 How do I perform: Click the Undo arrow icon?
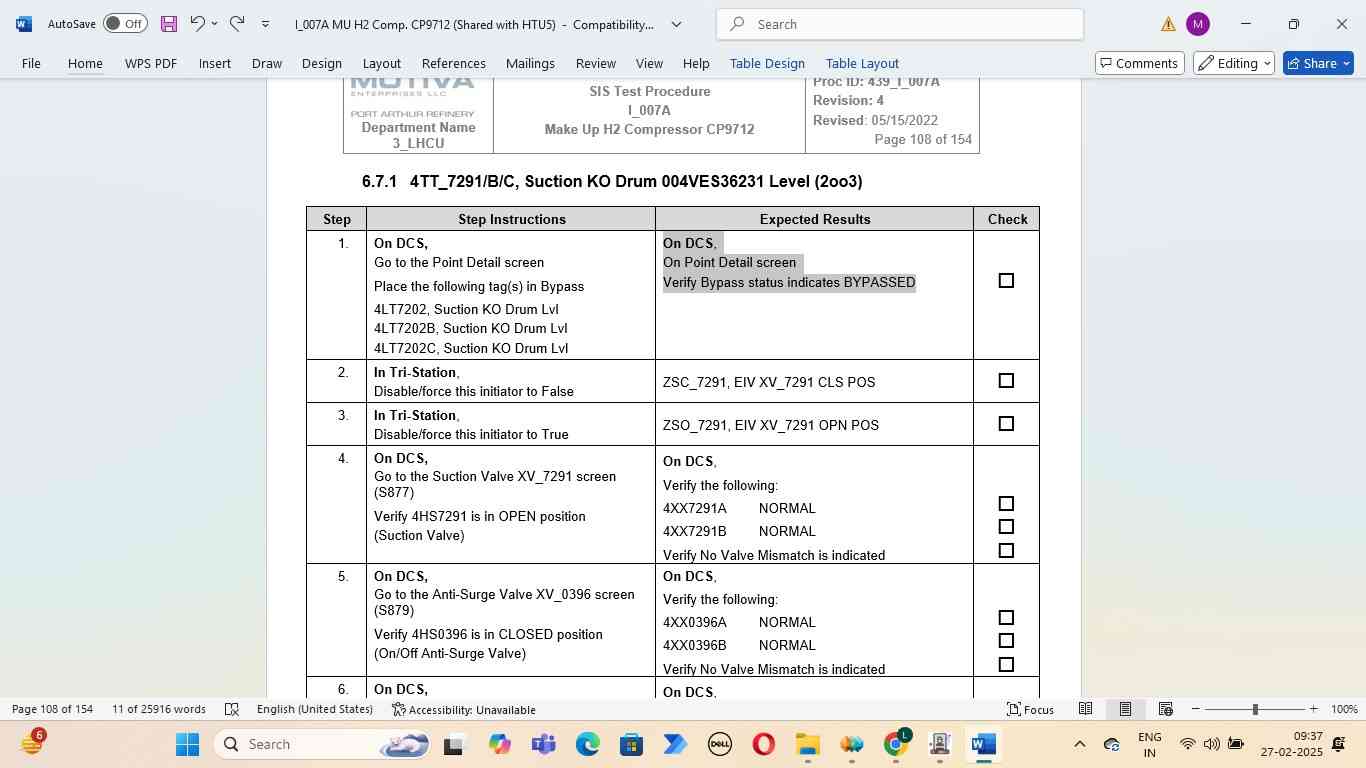point(197,23)
